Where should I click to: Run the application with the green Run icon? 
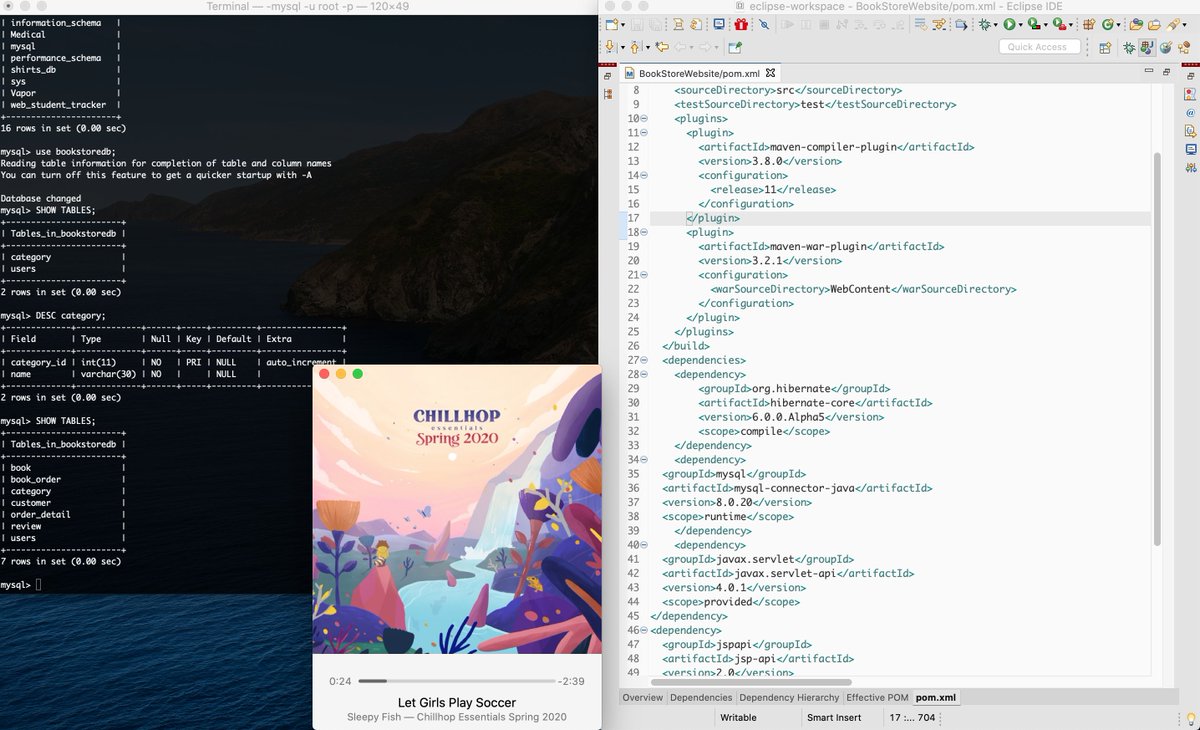(1010, 24)
